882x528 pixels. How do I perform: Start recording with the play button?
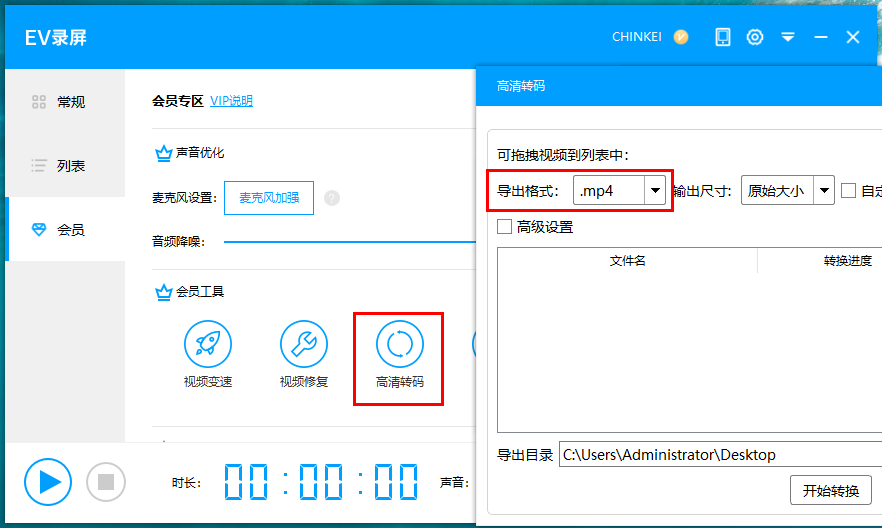(49, 482)
